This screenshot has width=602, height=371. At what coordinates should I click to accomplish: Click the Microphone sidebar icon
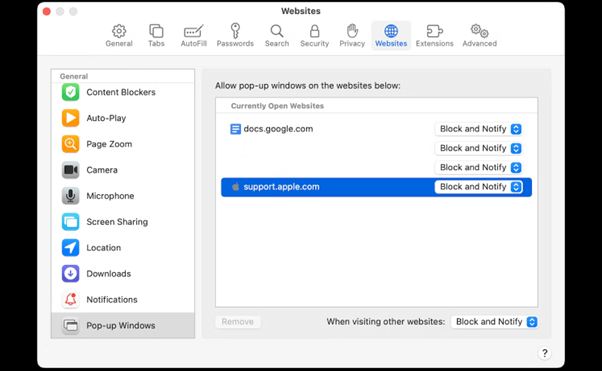click(x=70, y=196)
